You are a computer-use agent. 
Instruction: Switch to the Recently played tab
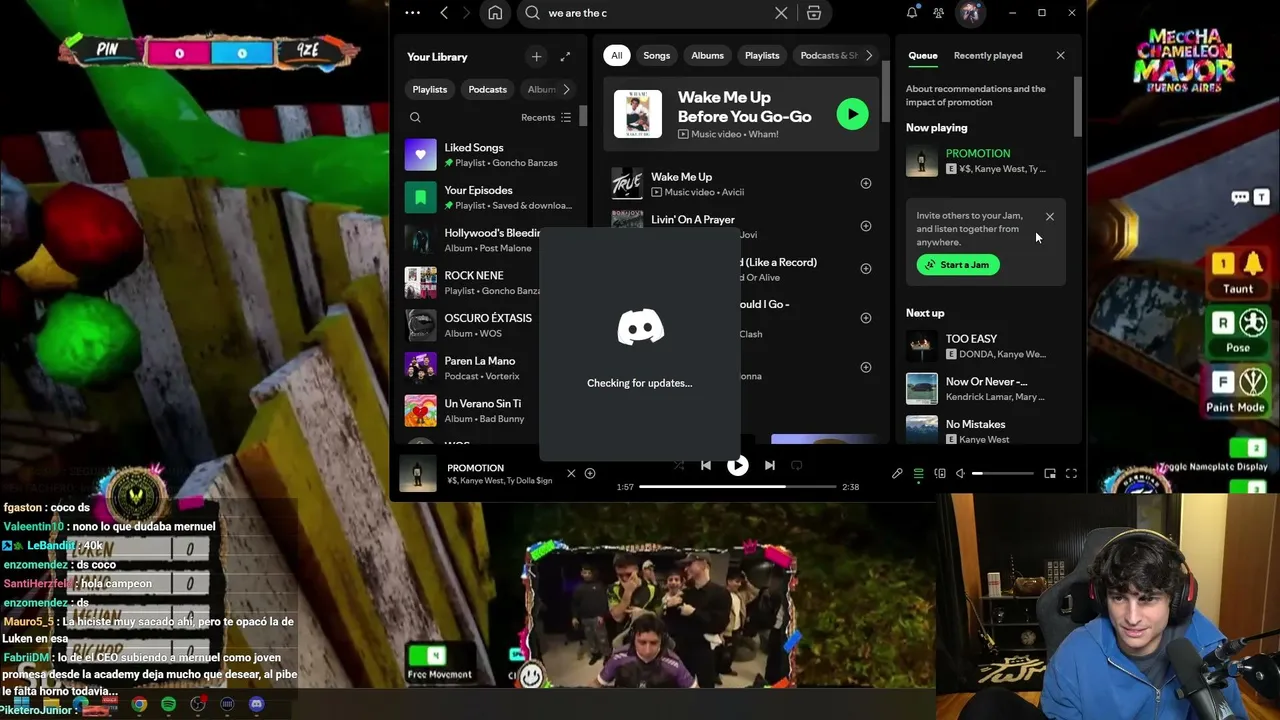click(988, 56)
